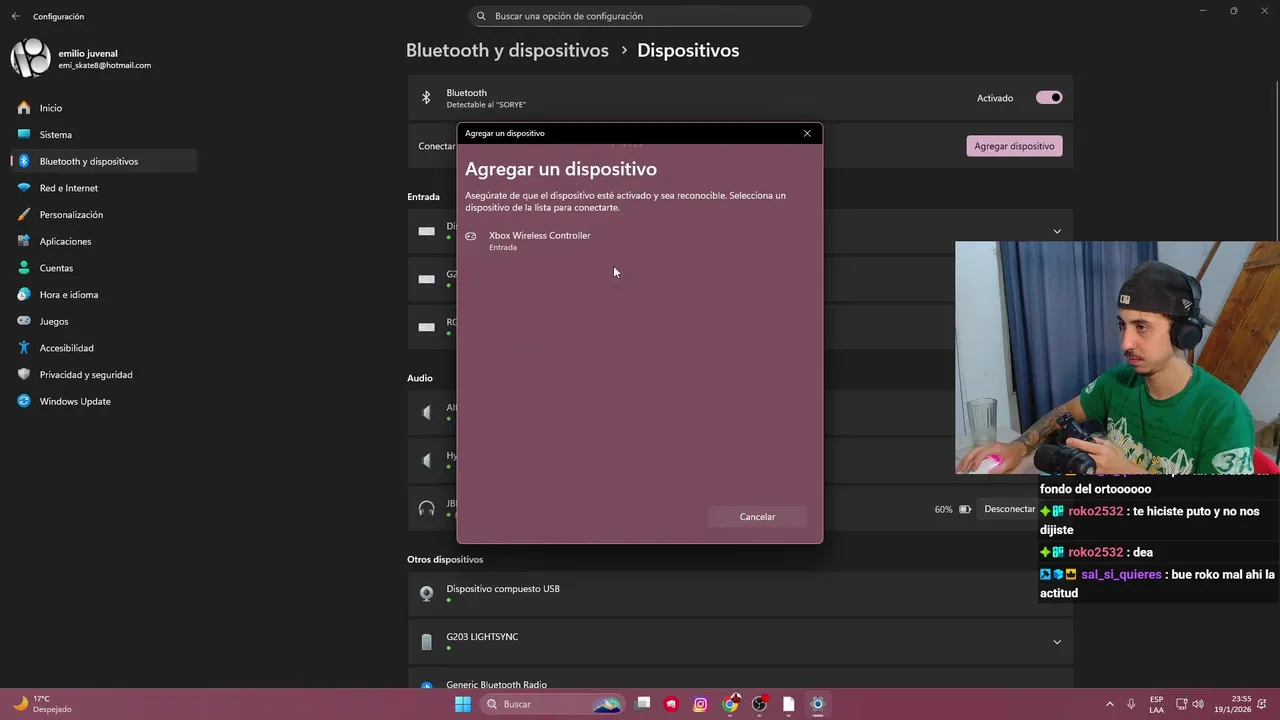Viewport: 1280px width, 720px height.
Task: Click the back arrow in Configuración
Action: pyautogui.click(x=15, y=16)
